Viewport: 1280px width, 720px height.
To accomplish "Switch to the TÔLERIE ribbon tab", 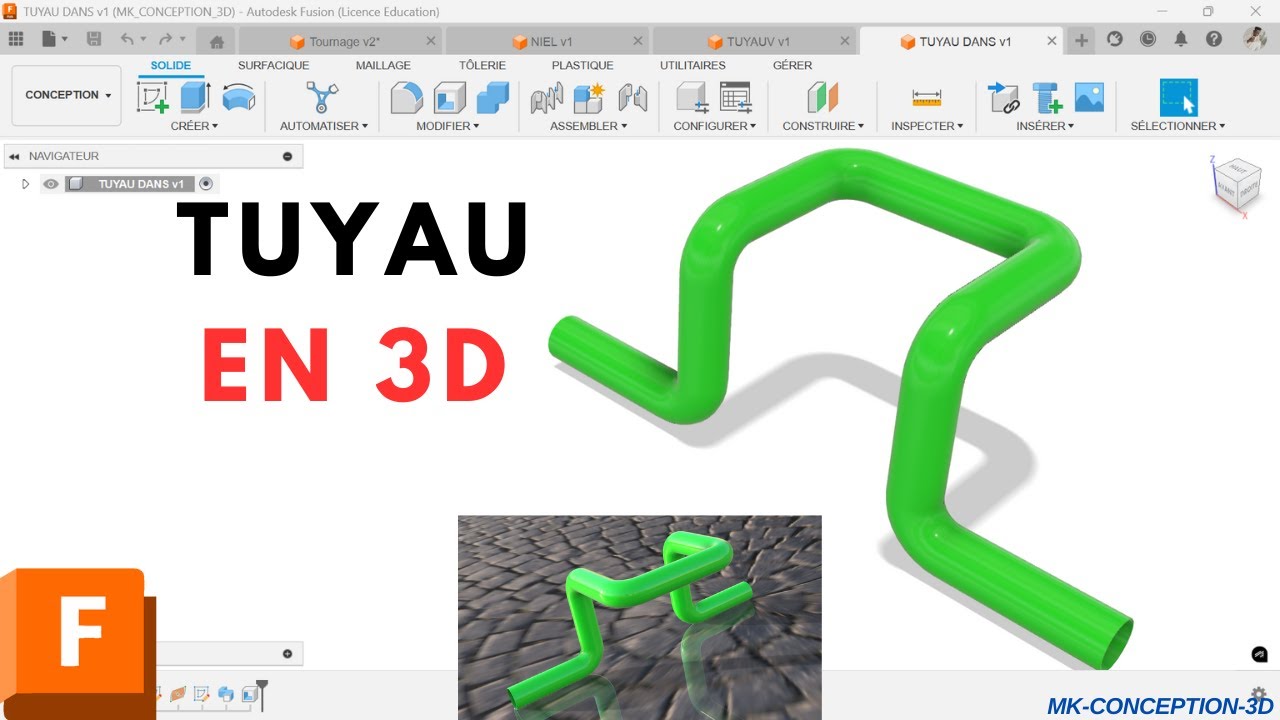I will 482,65.
